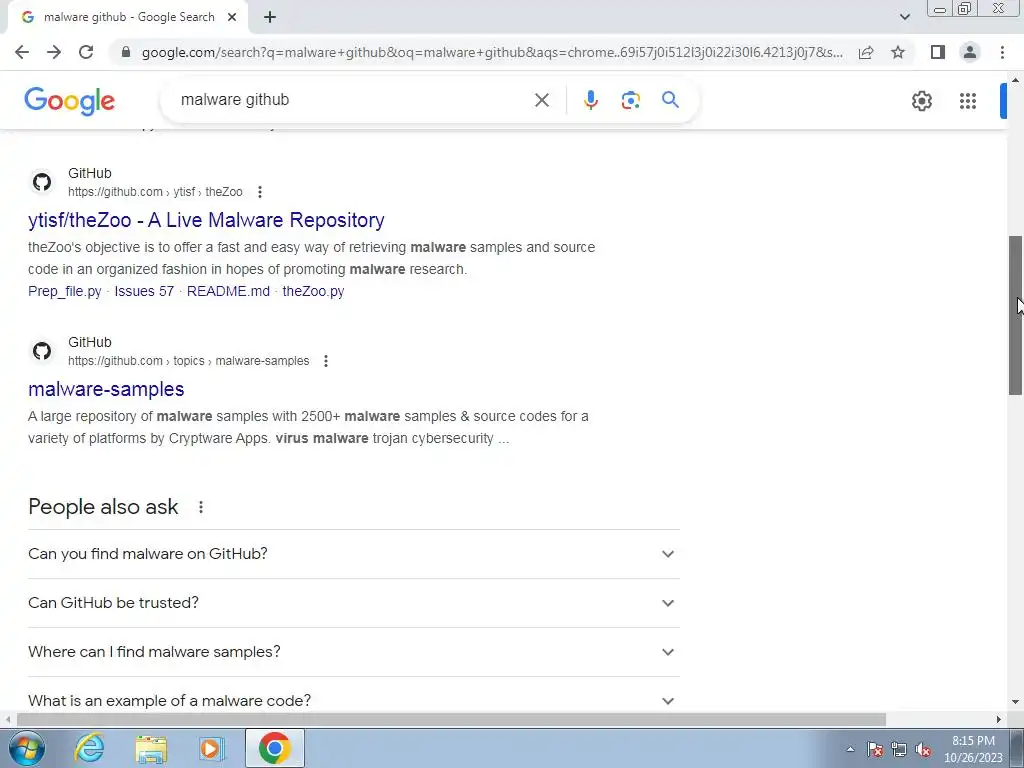1024x768 pixels.
Task: Open Windows Media Player from the taskbar
Action: pyautogui.click(x=211, y=748)
